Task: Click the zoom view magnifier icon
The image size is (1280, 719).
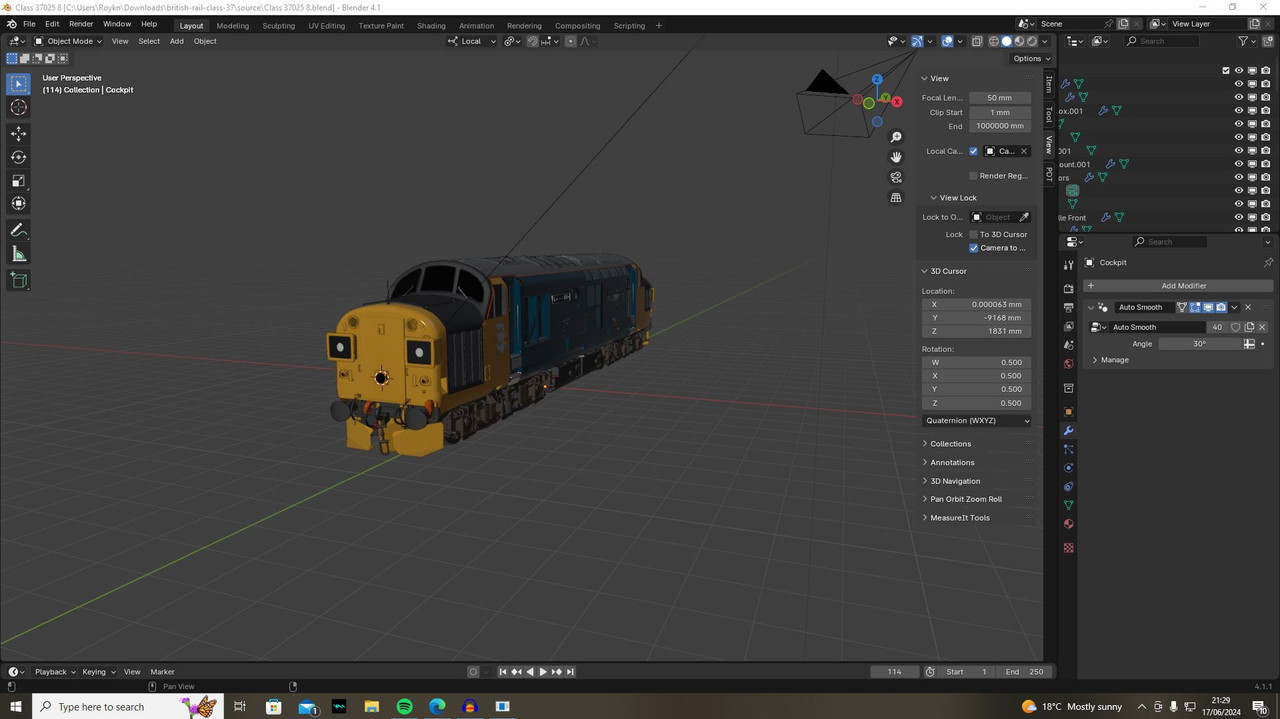Action: pyautogui.click(x=896, y=137)
